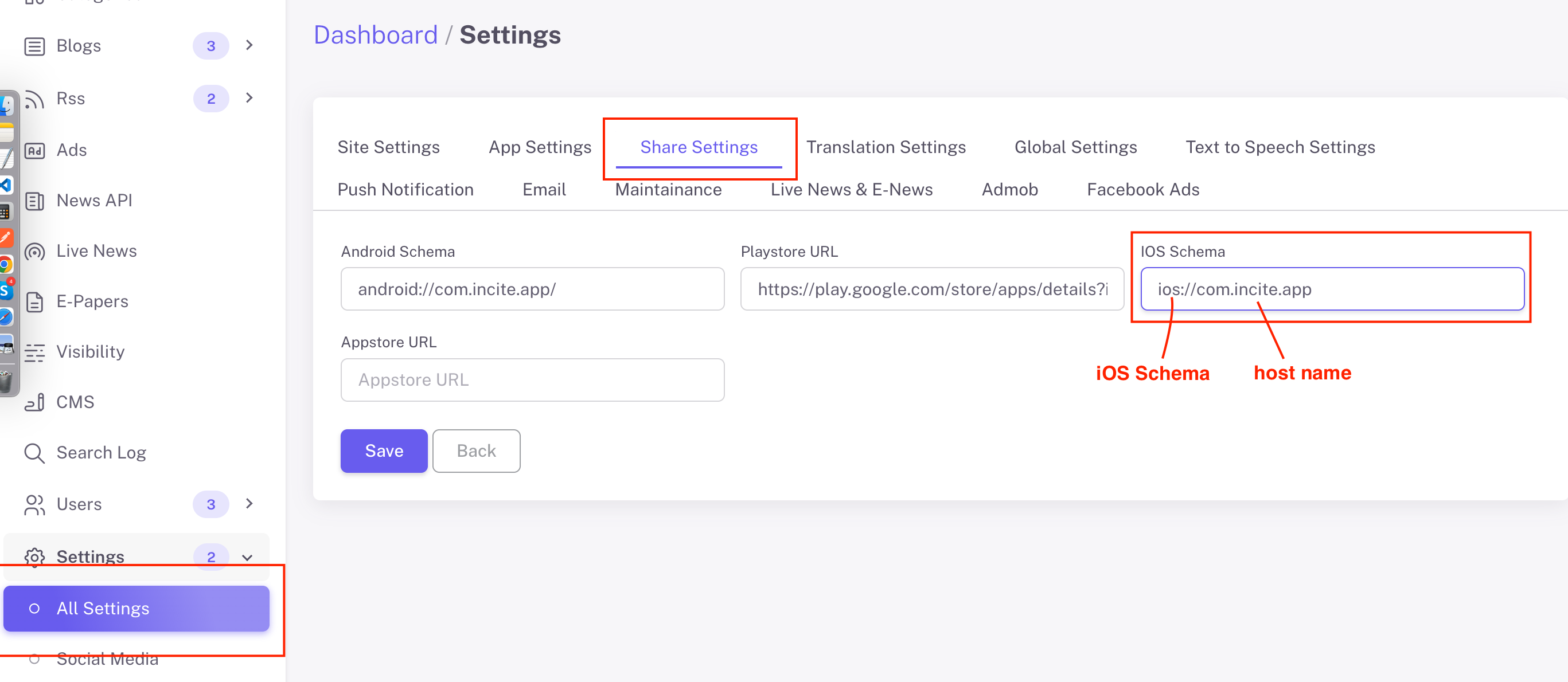Click the E-Papers document icon

pyautogui.click(x=34, y=302)
